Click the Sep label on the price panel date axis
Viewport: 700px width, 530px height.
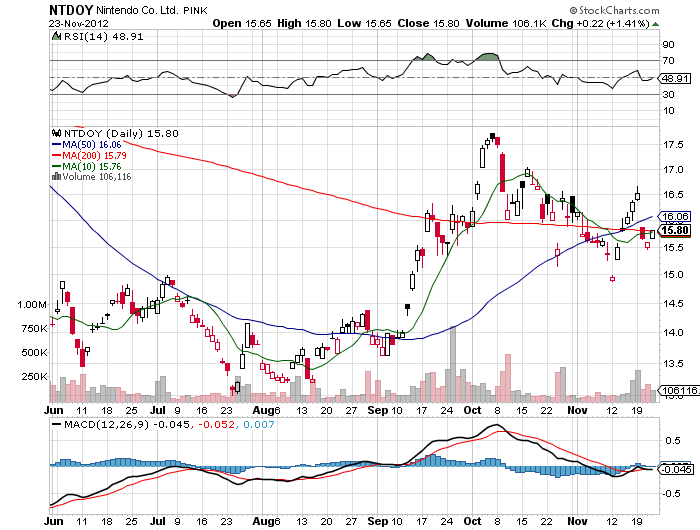(377, 410)
